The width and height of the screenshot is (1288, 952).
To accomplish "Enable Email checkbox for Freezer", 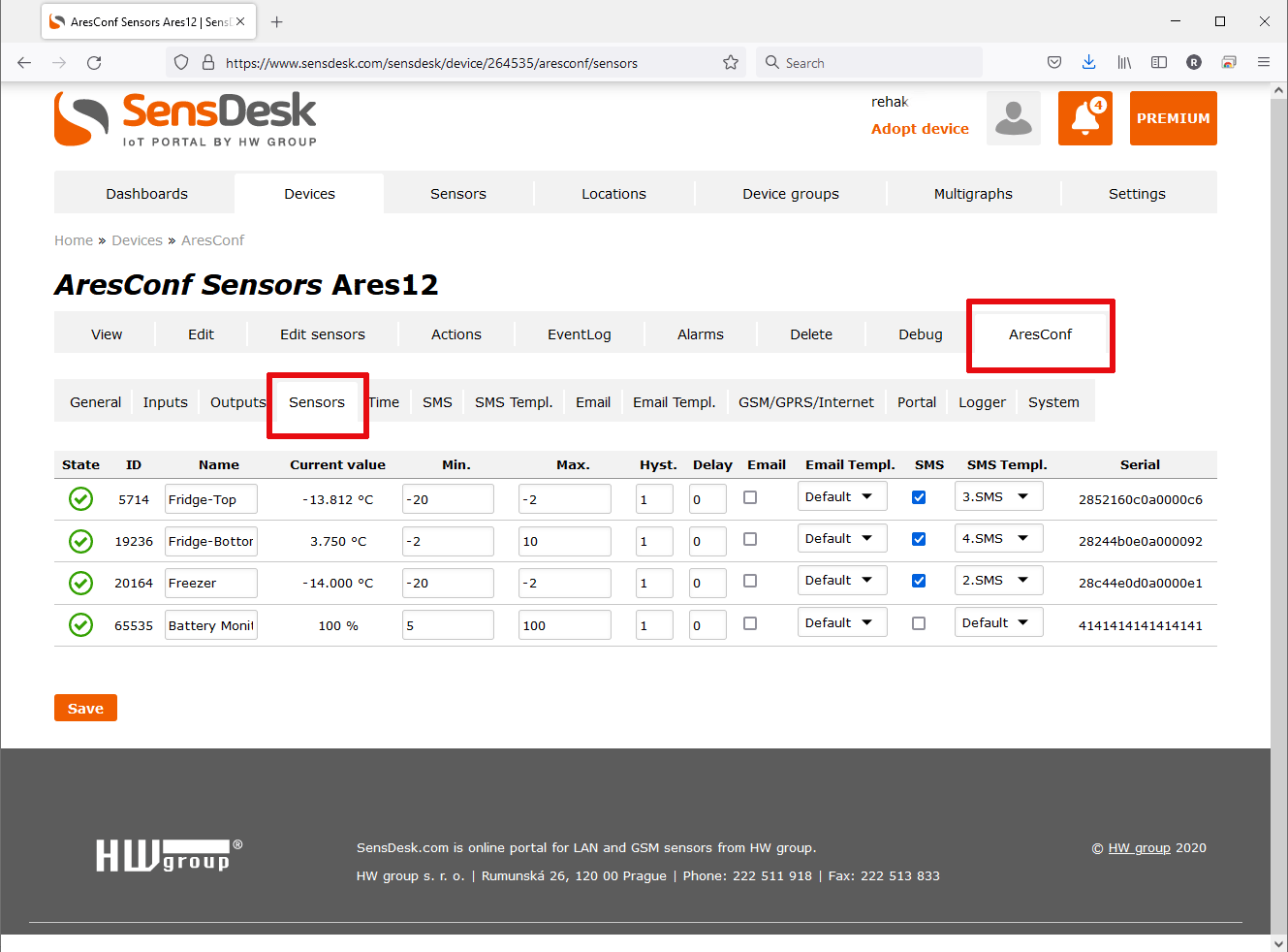I will point(750,581).
